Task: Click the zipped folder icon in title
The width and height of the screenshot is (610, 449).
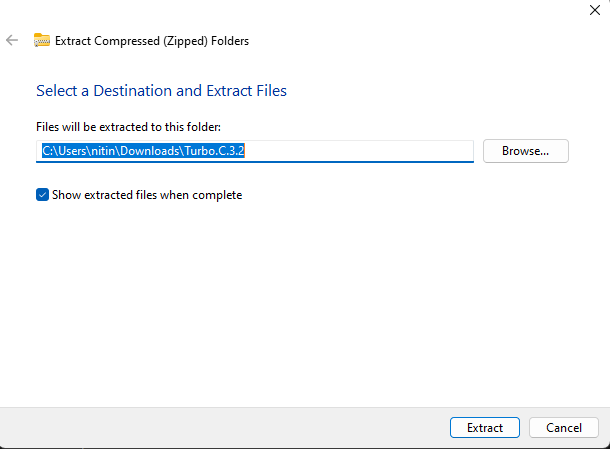Action: [42, 40]
